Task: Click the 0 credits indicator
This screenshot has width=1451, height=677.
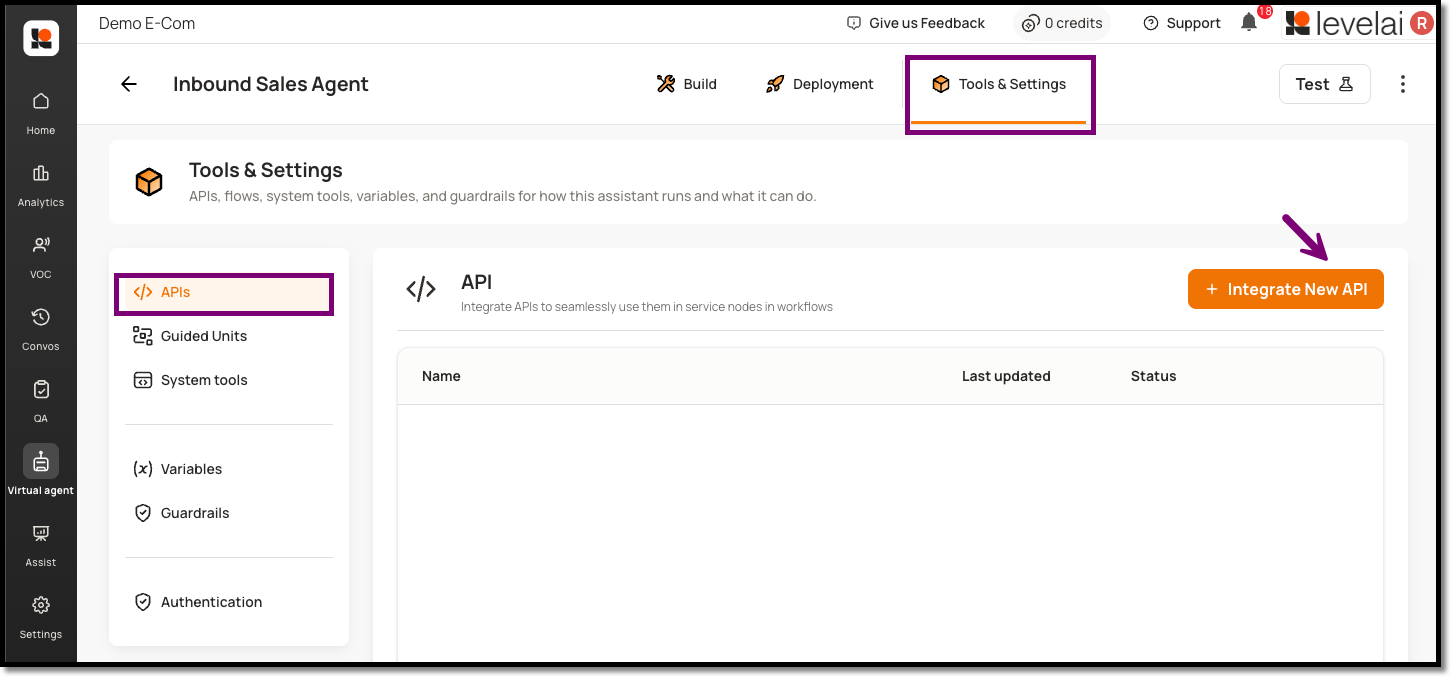Action: pos(1062,23)
